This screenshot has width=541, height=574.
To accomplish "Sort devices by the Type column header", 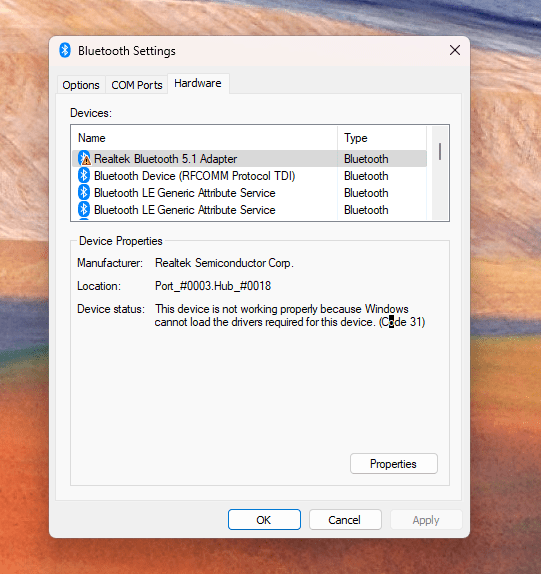I will (x=382, y=138).
